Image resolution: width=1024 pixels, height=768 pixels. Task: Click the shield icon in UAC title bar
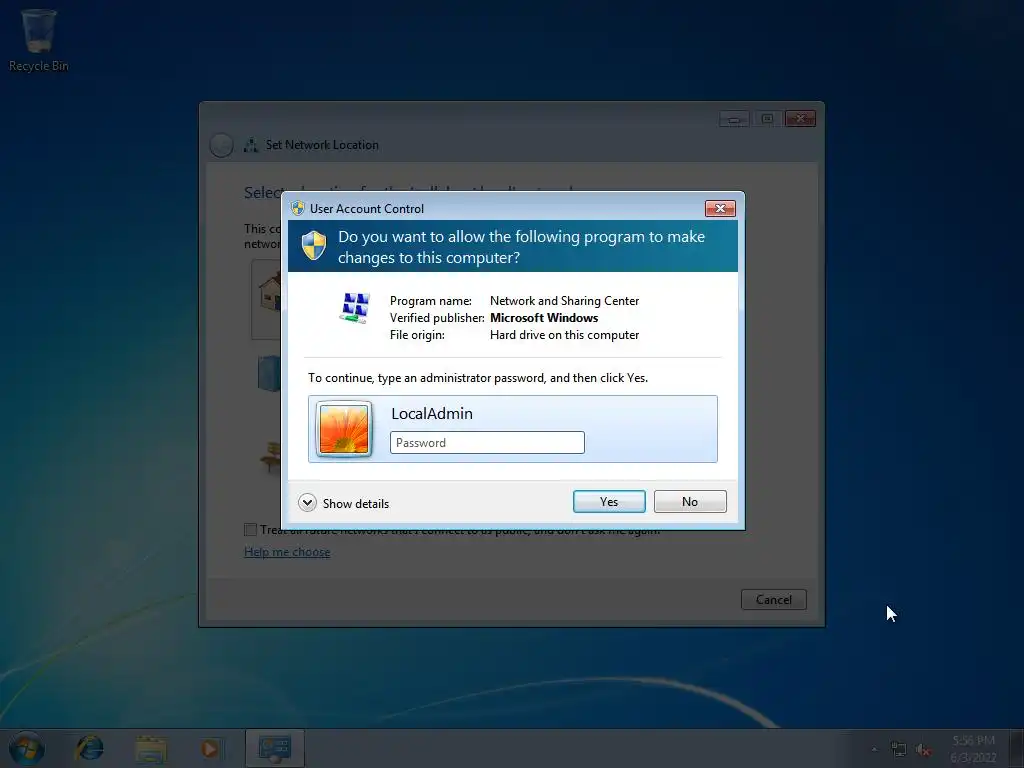[x=298, y=208]
